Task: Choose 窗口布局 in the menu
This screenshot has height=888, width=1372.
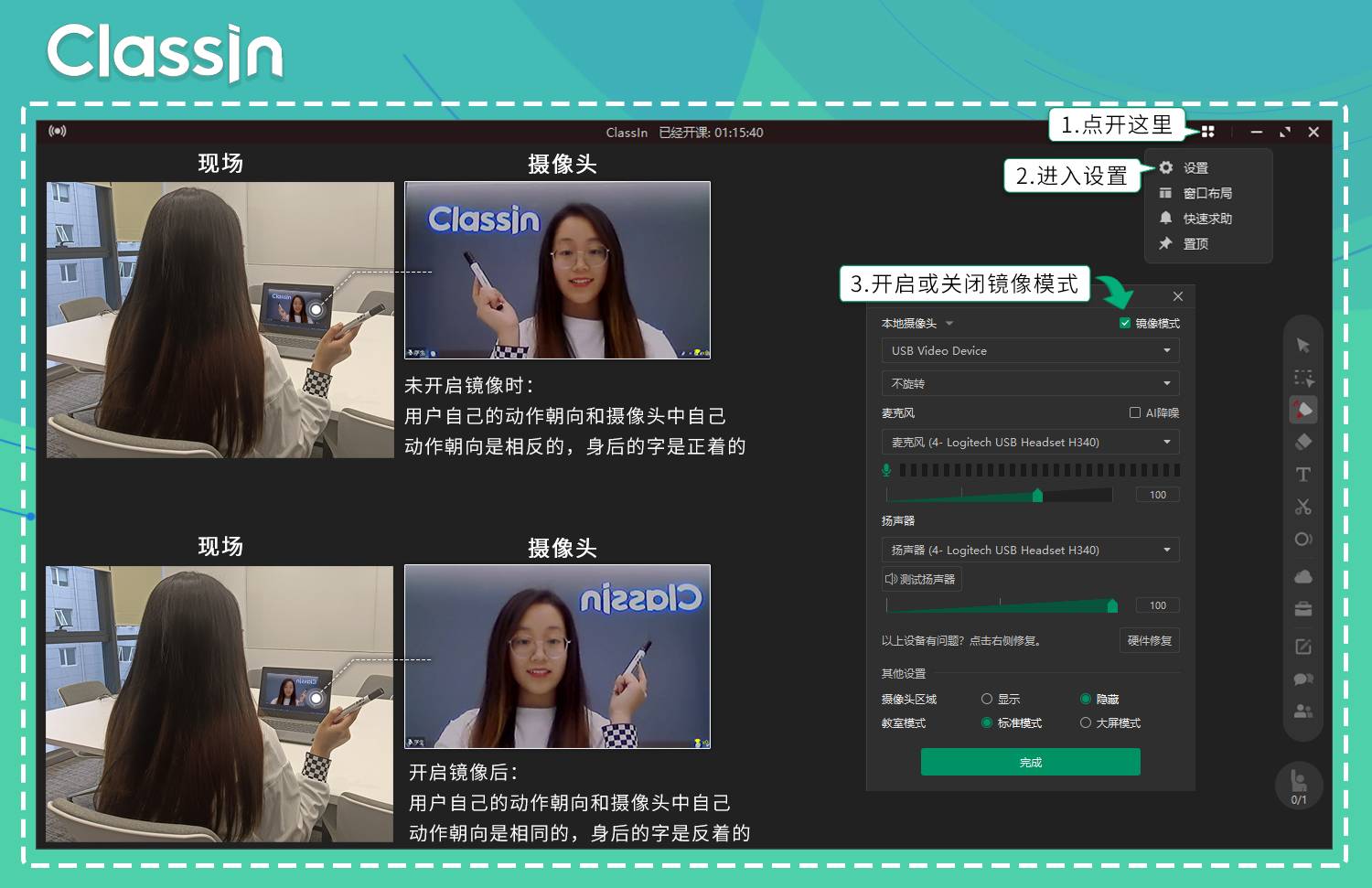Action: [1207, 193]
